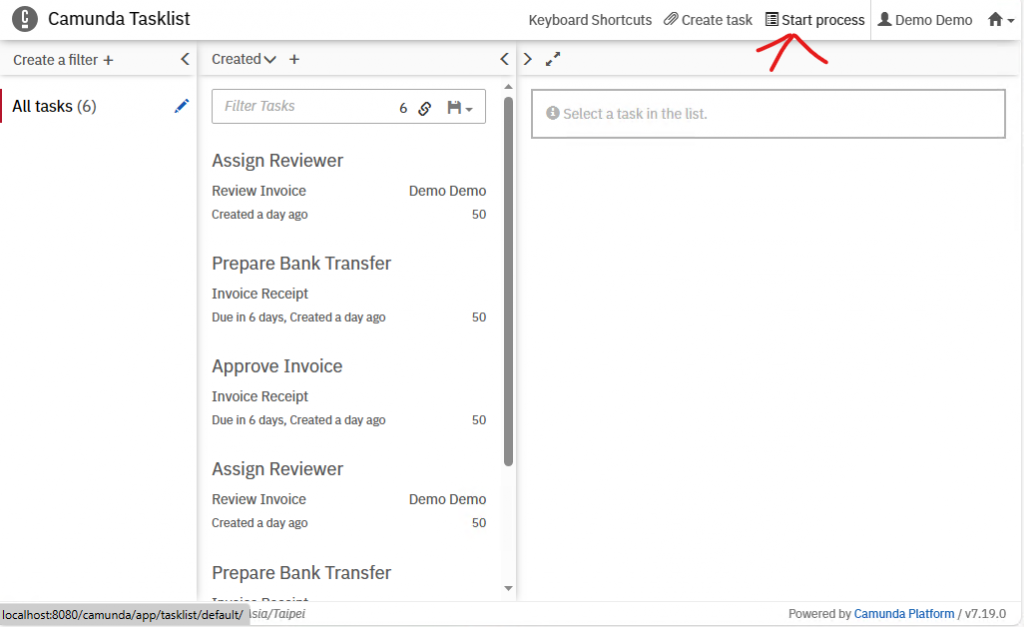The width and height of the screenshot is (1024, 627).
Task: Click 'Due in 6 days' under Approve Invoice
Action: [248, 420]
